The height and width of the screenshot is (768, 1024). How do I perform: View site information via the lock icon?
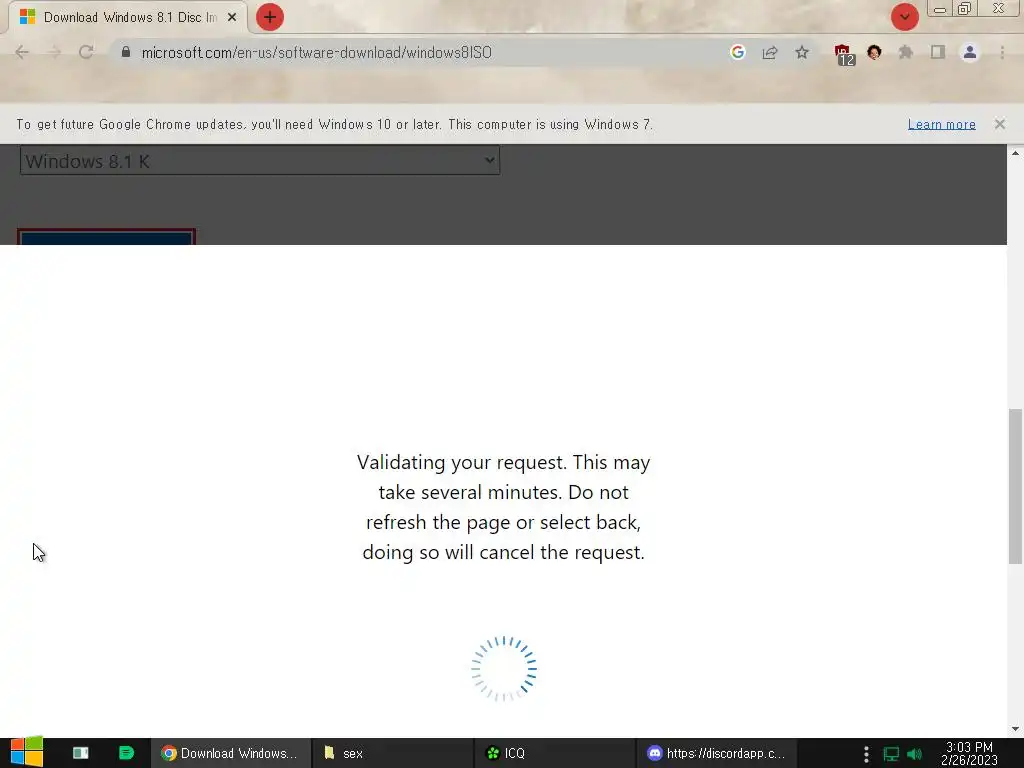(x=126, y=52)
